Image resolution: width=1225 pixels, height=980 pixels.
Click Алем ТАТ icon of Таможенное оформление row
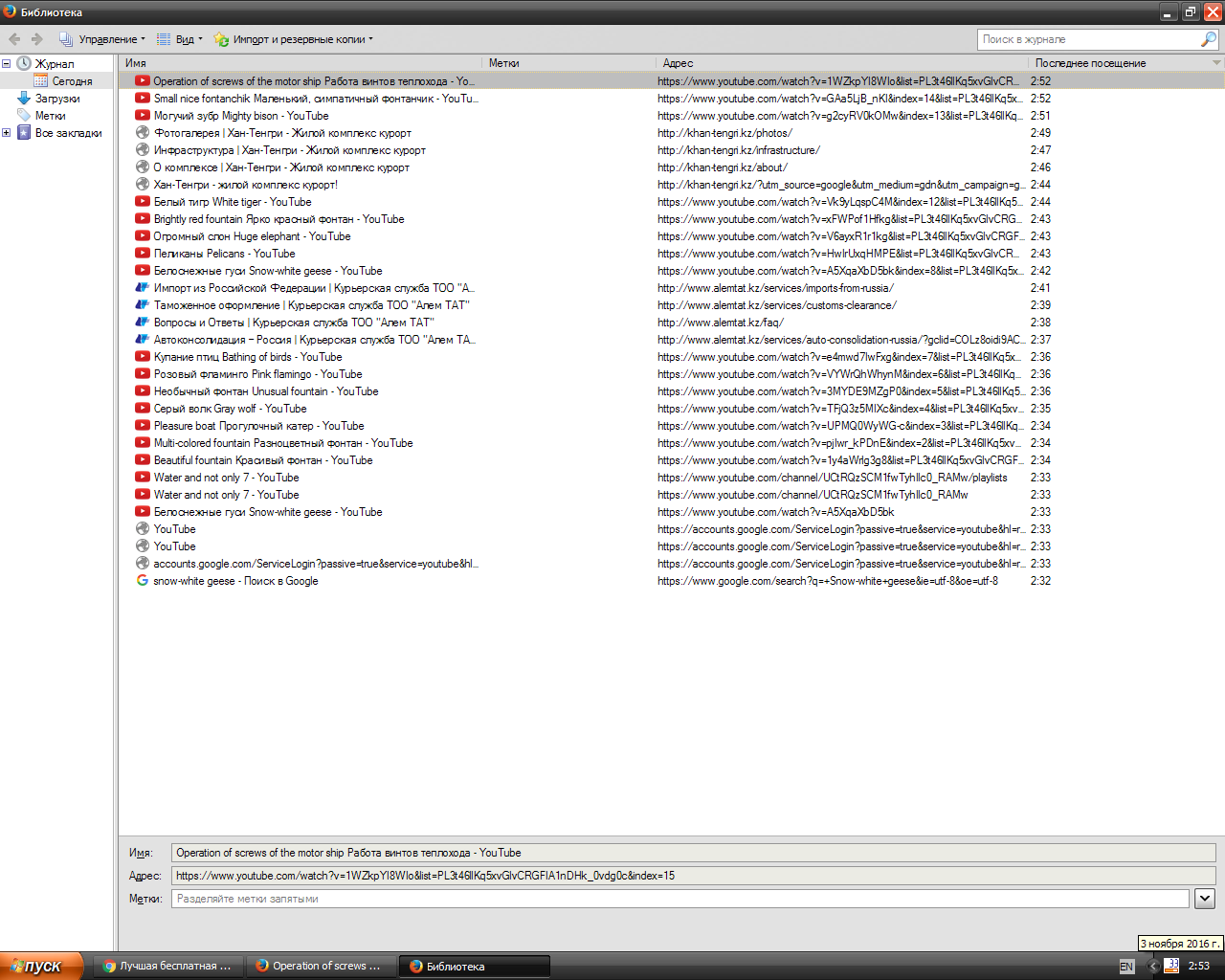[x=143, y=305]
